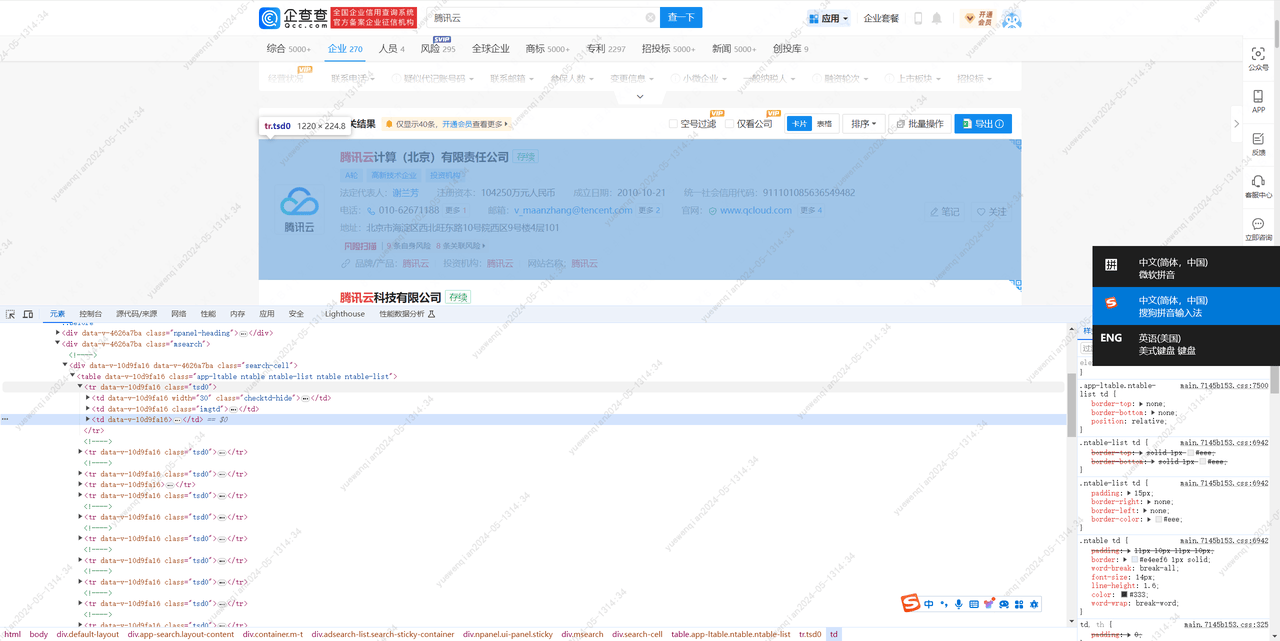Open the Sogou toolbox grid icon
Screen dimensions: 1280x641
click(x=1019, y=603)
